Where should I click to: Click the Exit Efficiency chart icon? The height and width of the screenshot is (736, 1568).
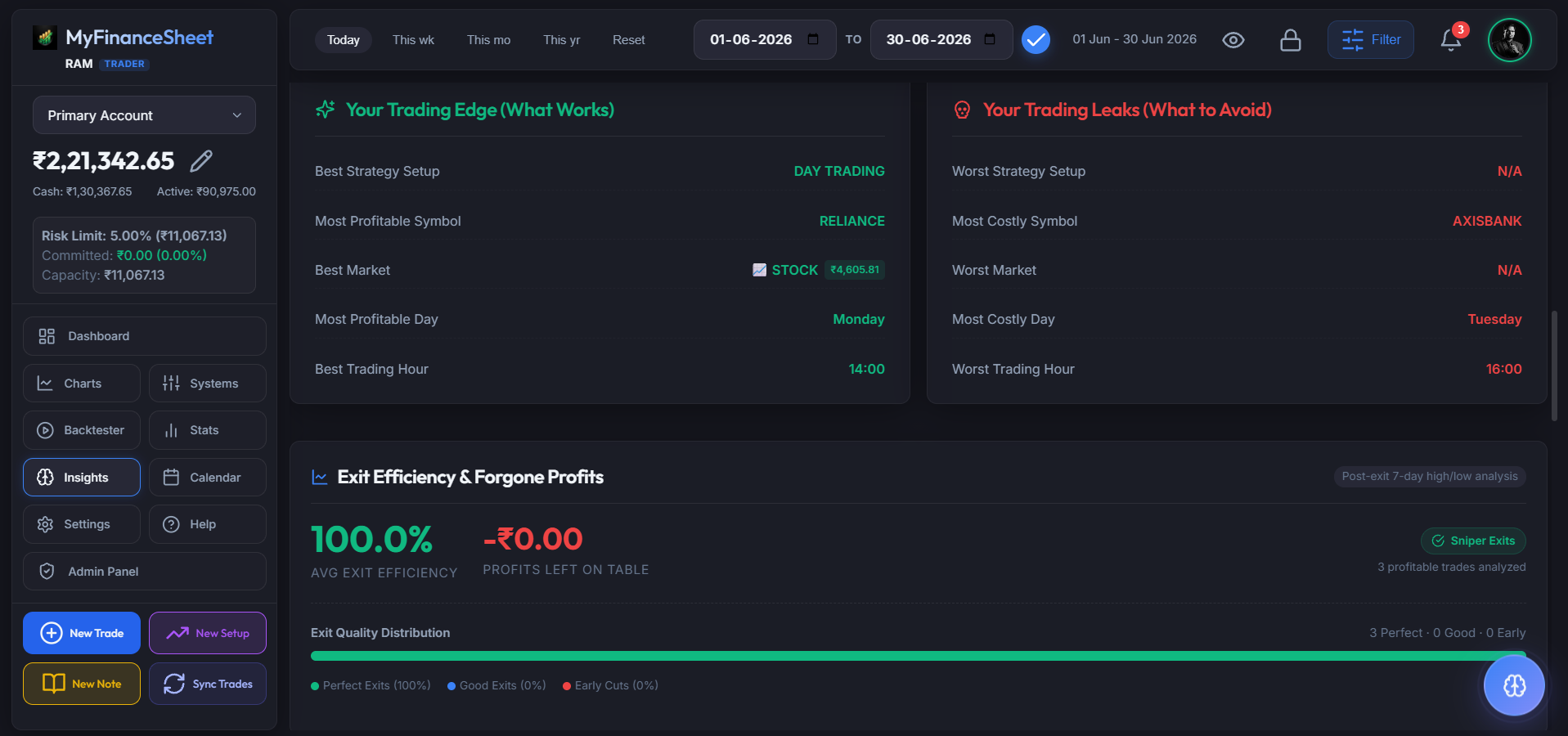click(320, 477)
